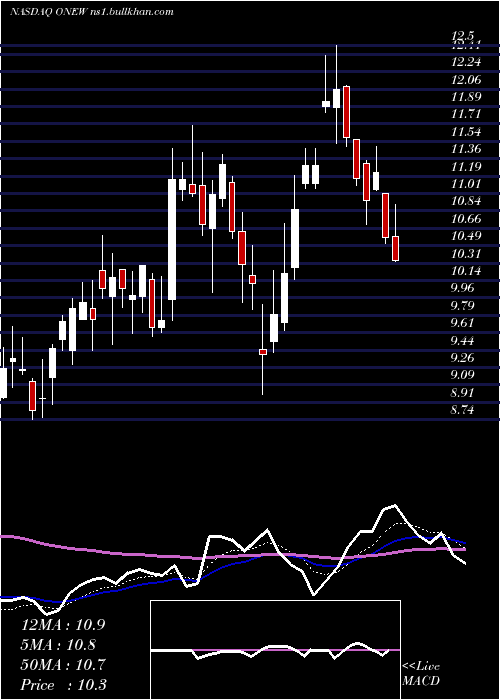The image size is (500, 700).
Task: Select the 11.36 price axis label
Action: (466, 149)
